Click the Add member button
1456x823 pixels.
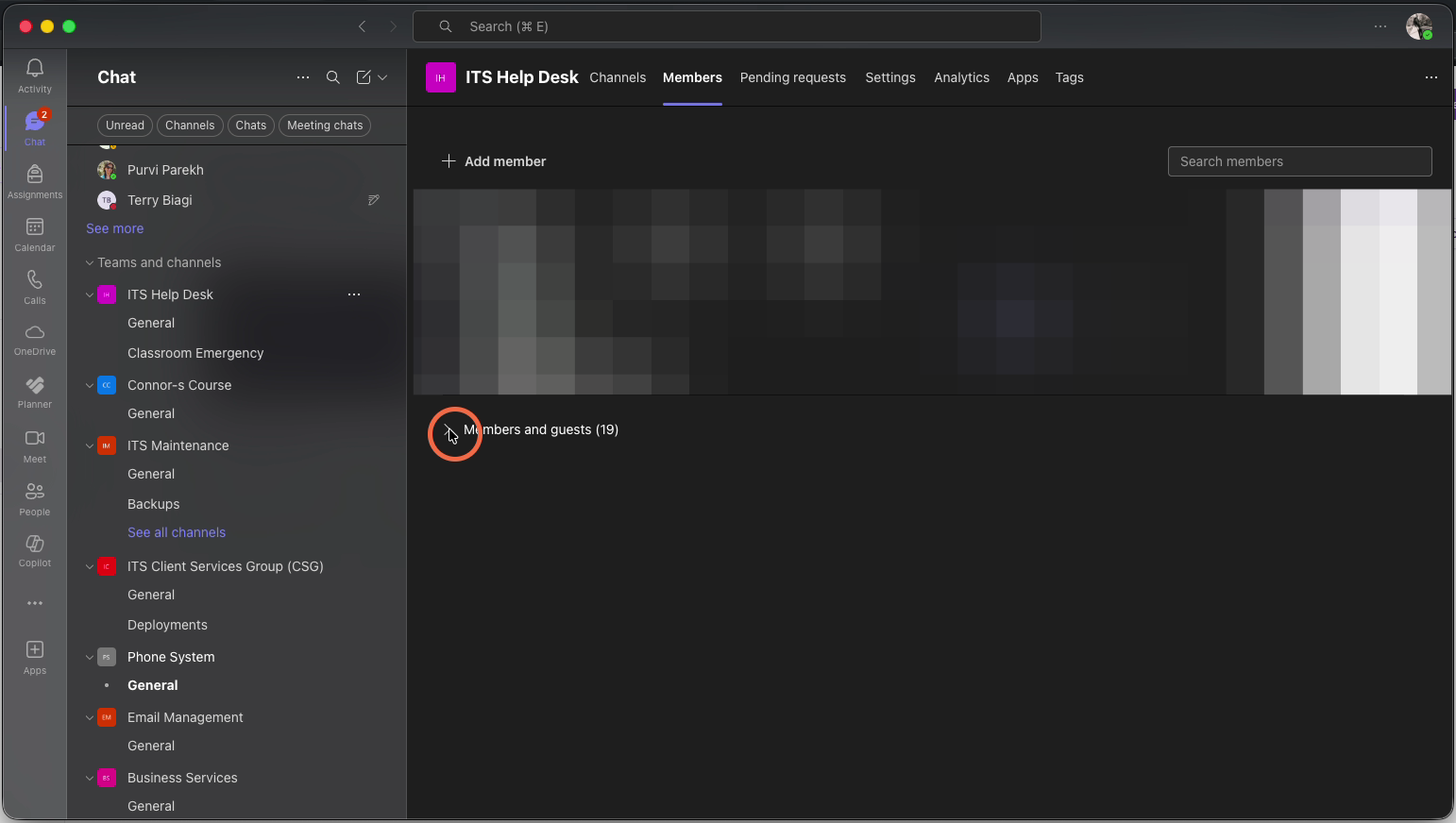[494, 161]
